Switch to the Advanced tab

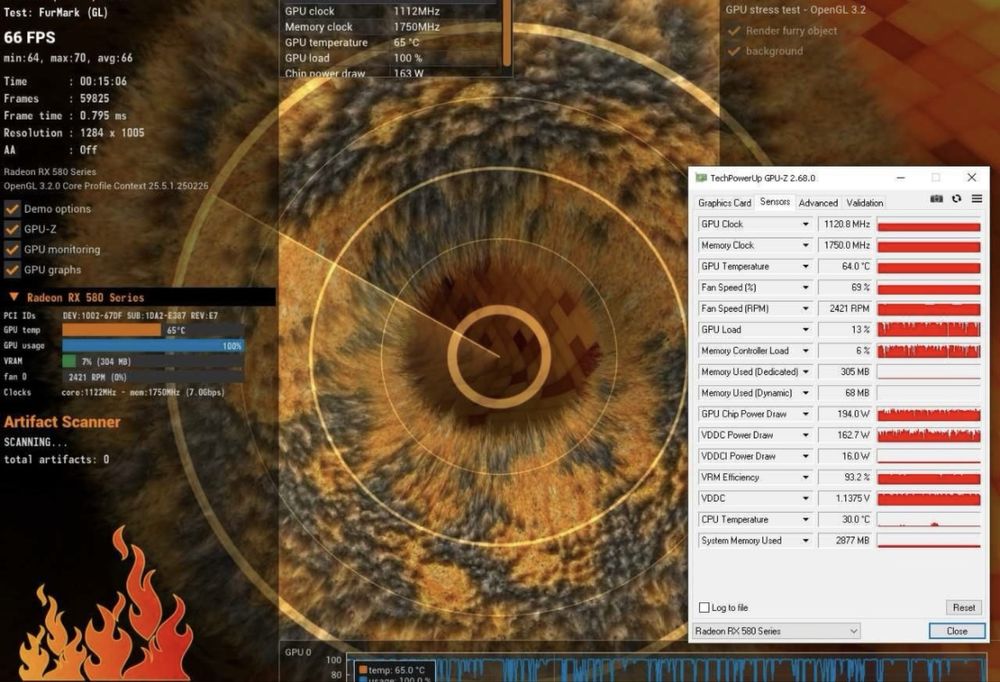(x=818, y=203)
